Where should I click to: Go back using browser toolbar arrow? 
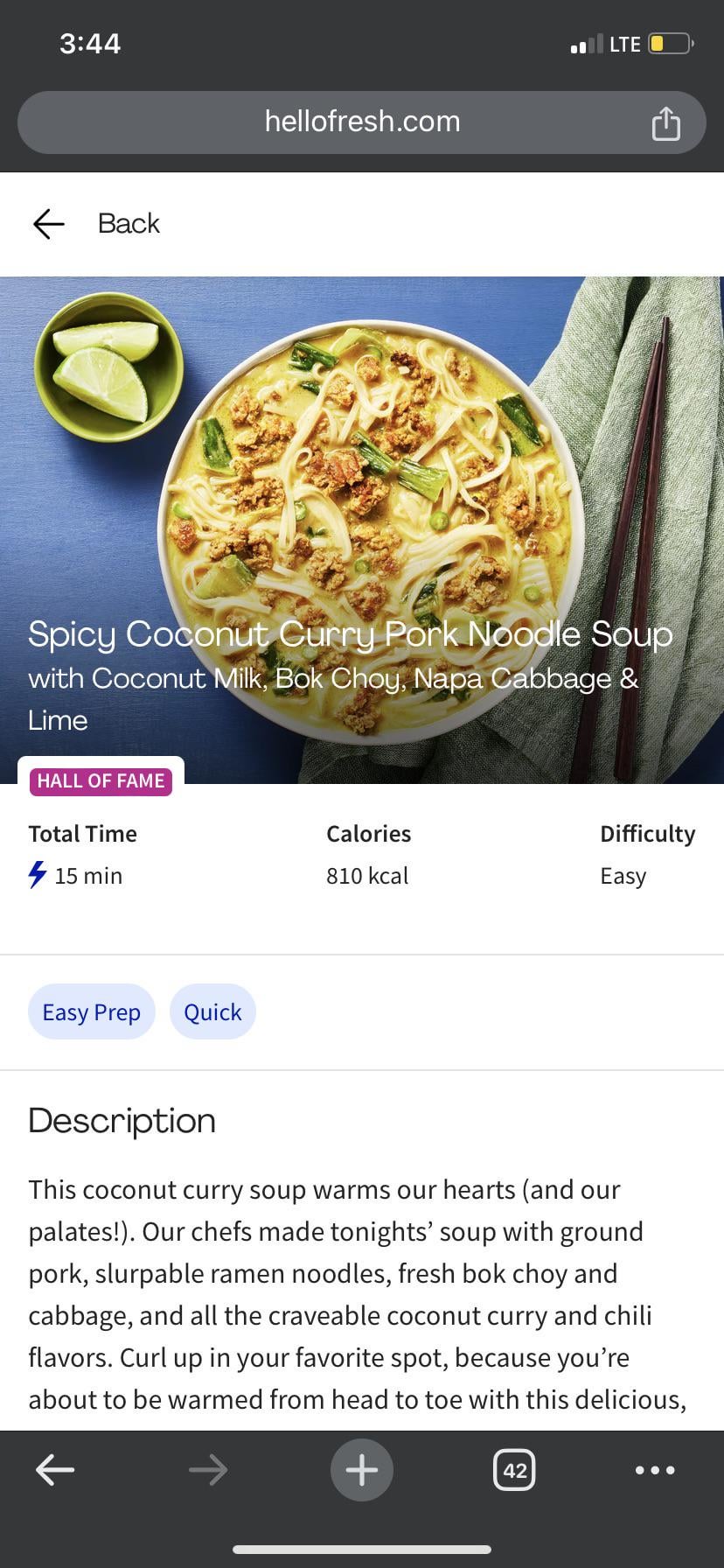(55, 1470)
